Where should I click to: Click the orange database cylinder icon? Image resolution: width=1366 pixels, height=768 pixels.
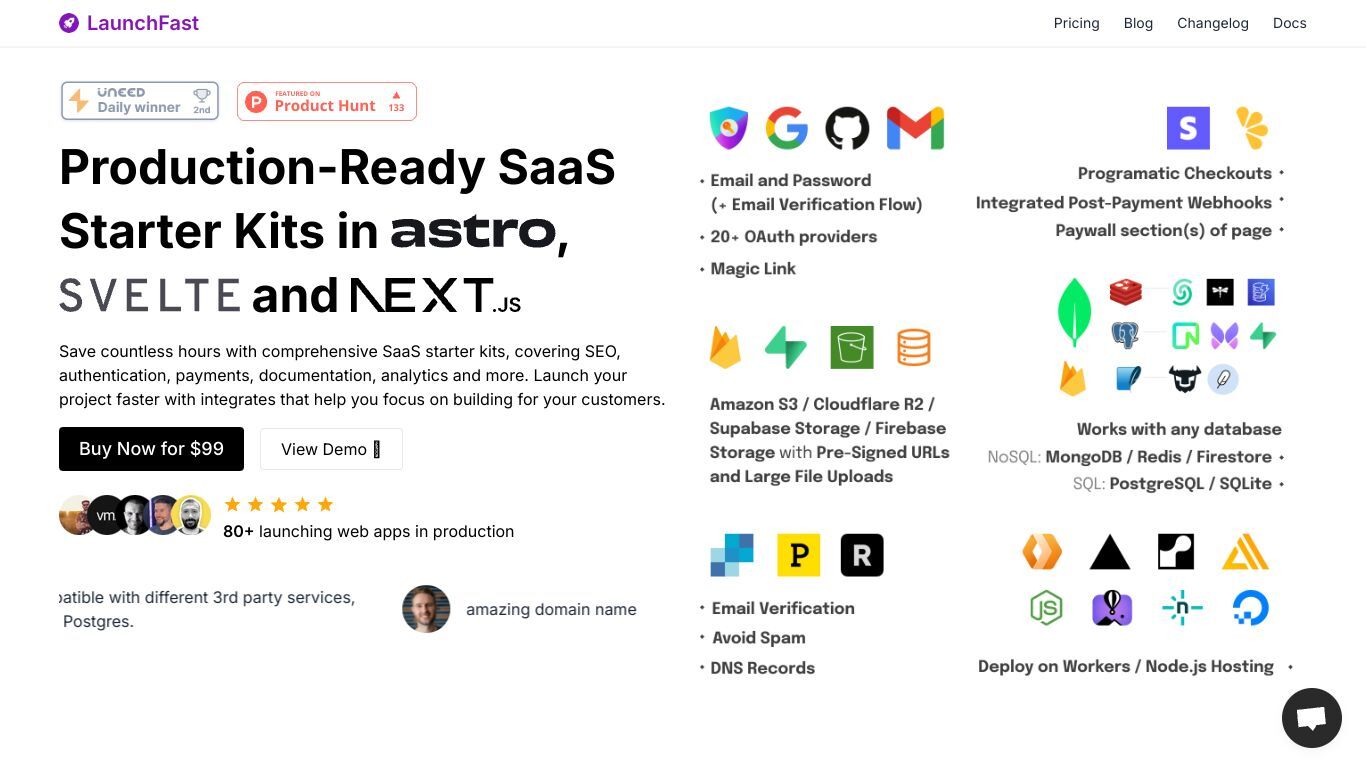[914, 347]
